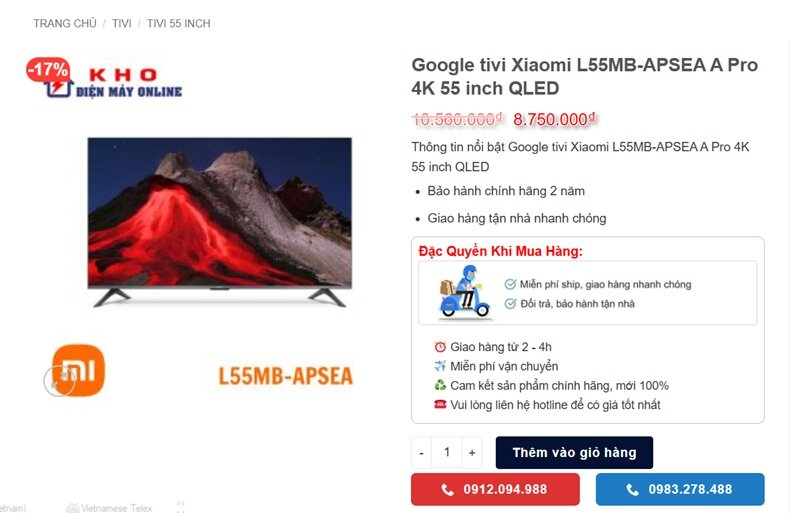Click the -17% discount badge
Screen dimensions: 800x513
click(48, 69)
